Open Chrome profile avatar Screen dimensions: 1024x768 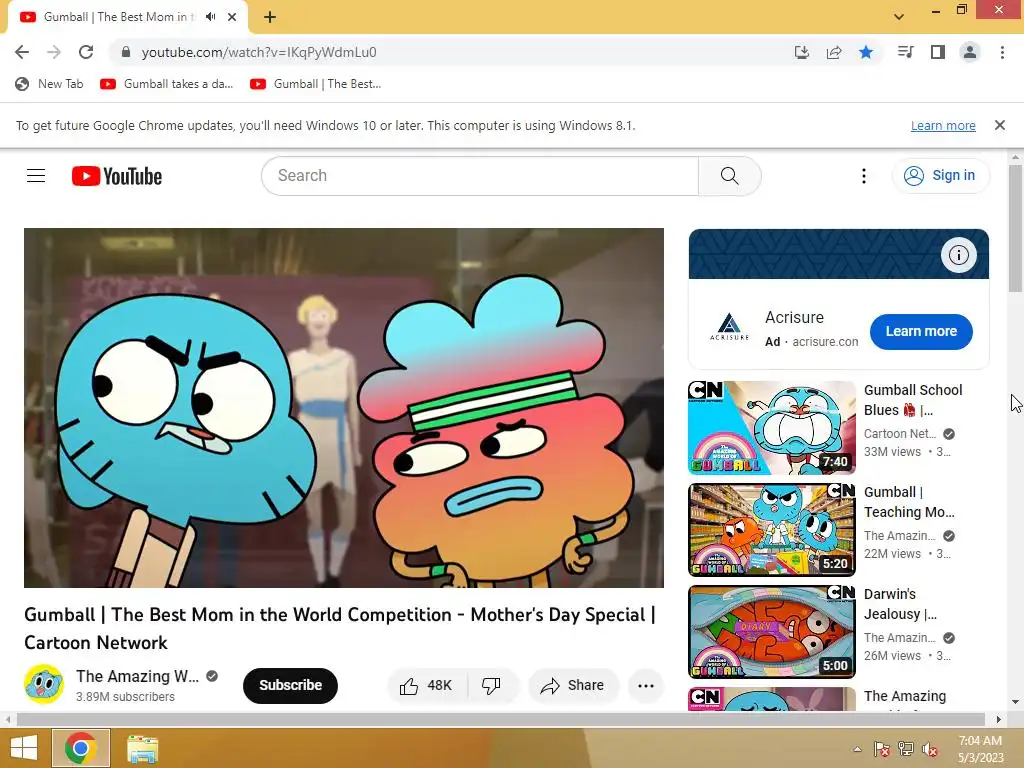tap(970, 52)
